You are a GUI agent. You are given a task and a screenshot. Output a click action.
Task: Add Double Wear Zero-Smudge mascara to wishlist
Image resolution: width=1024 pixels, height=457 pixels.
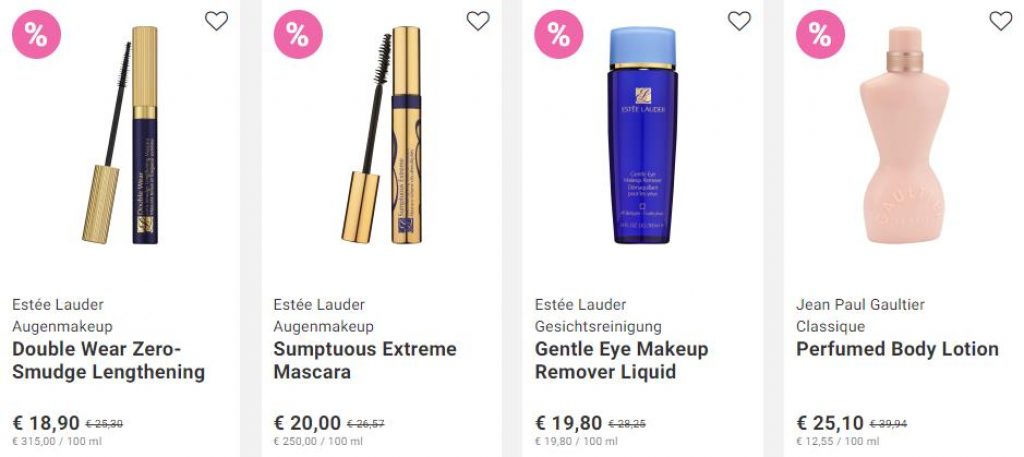[216, 21]
